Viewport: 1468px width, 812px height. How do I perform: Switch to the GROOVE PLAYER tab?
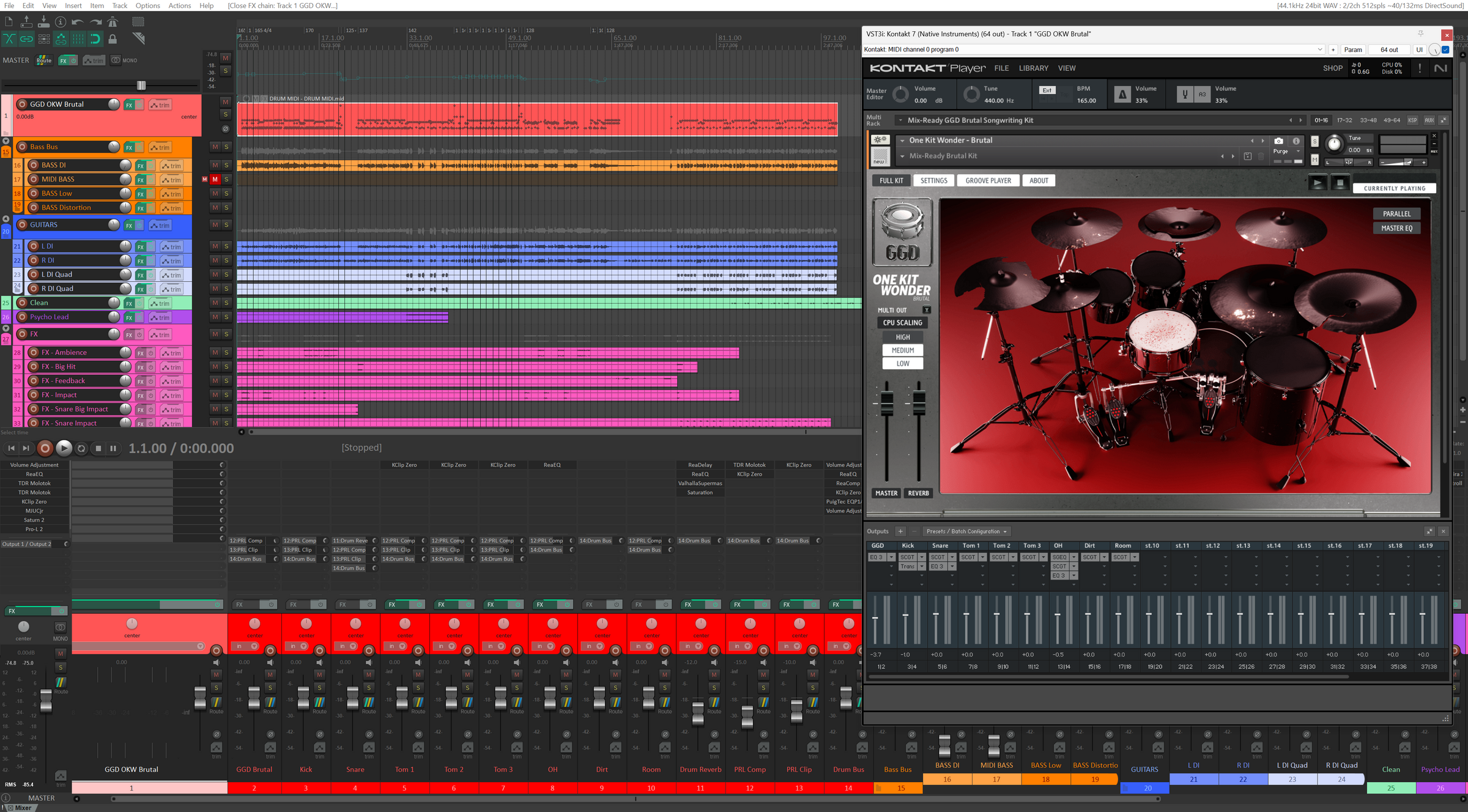[988, 180]
